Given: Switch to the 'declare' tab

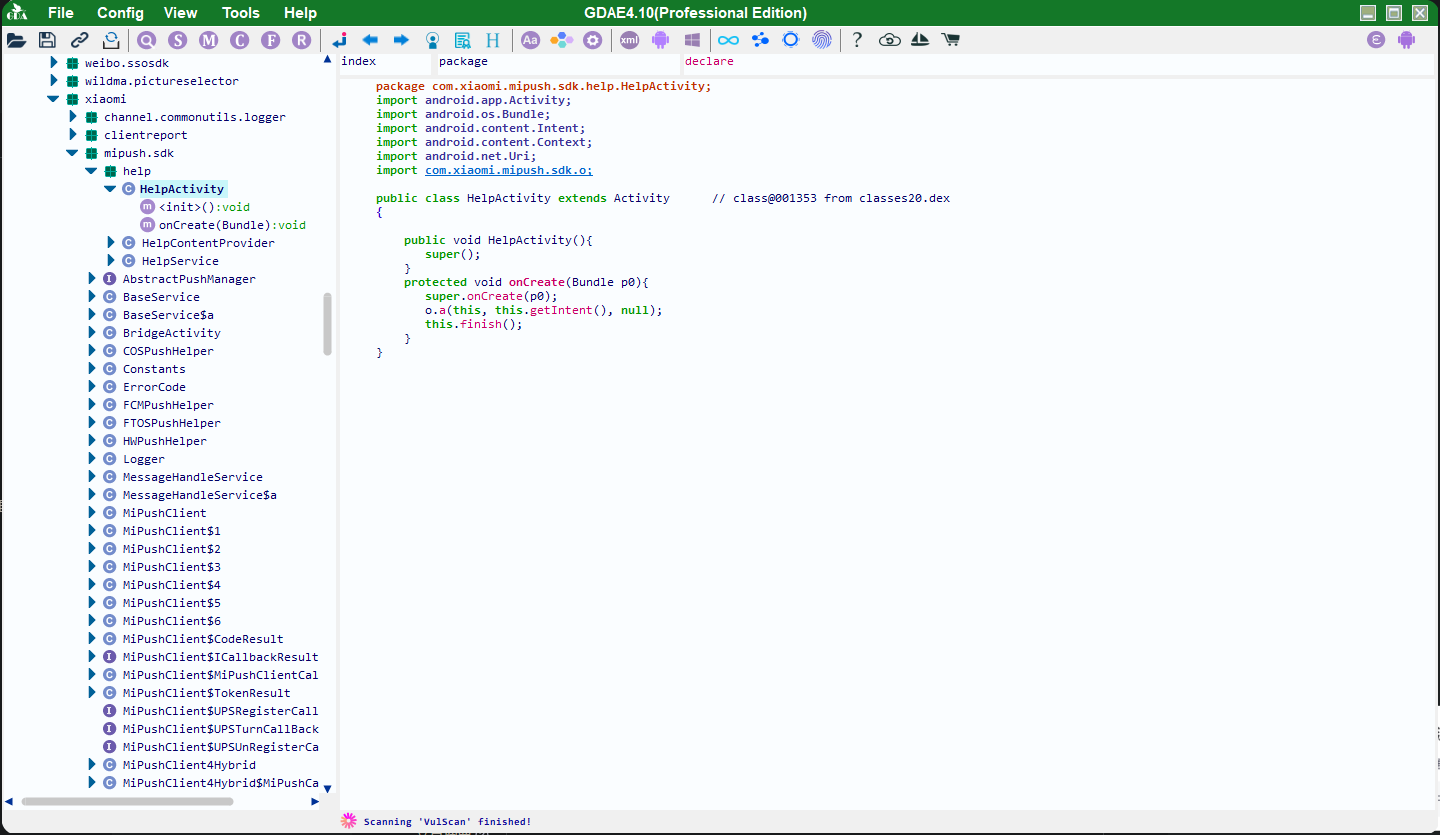Looking at the screenshot, I should point(709,61).
